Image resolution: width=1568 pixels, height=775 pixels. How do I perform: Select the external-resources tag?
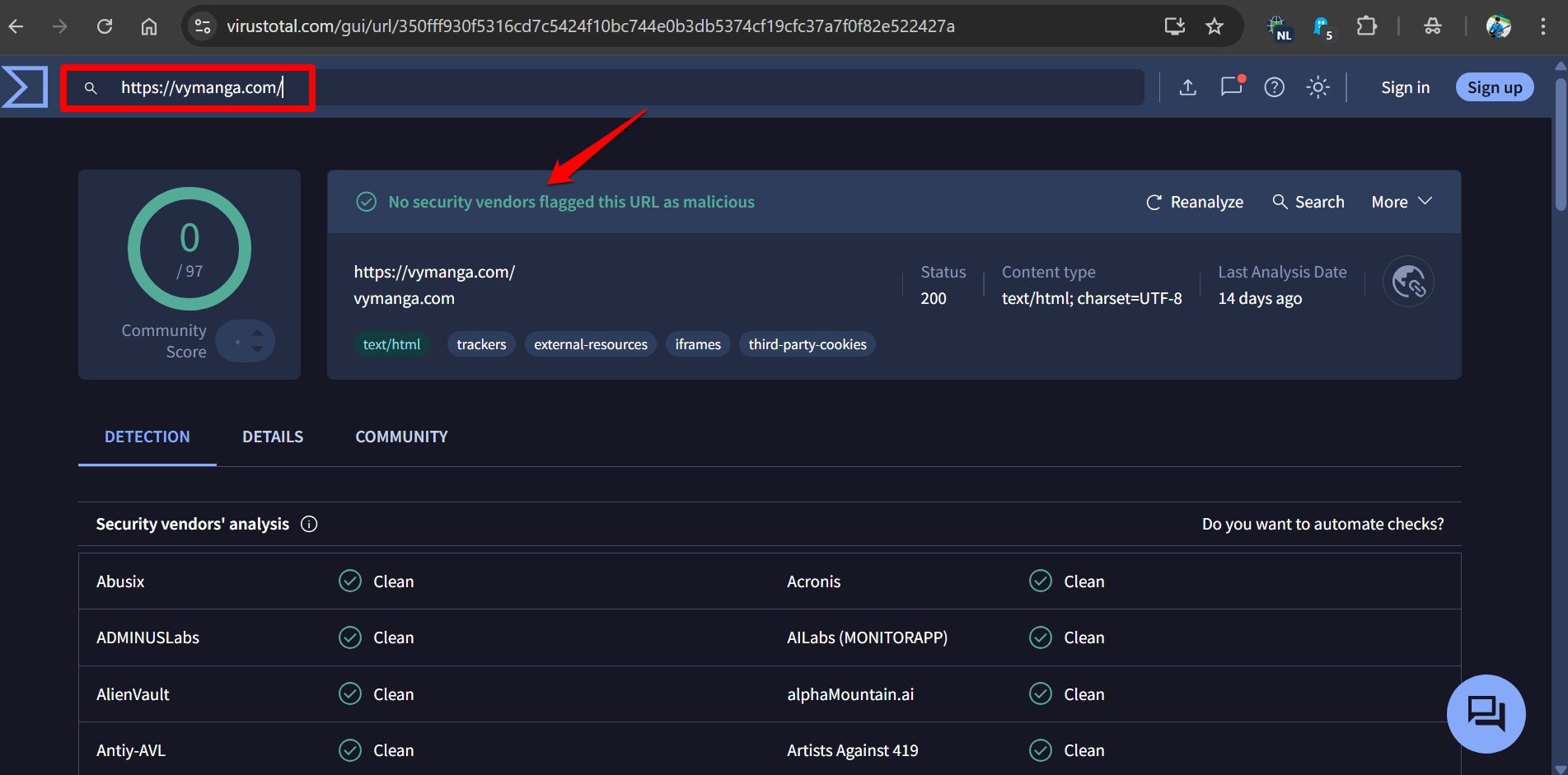pyautogui.click(x=591, y=344)
